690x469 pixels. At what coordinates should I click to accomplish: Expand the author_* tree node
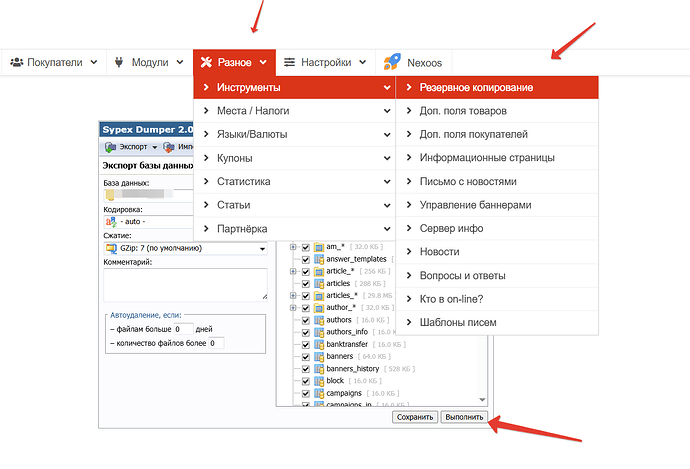coord(293,308)
